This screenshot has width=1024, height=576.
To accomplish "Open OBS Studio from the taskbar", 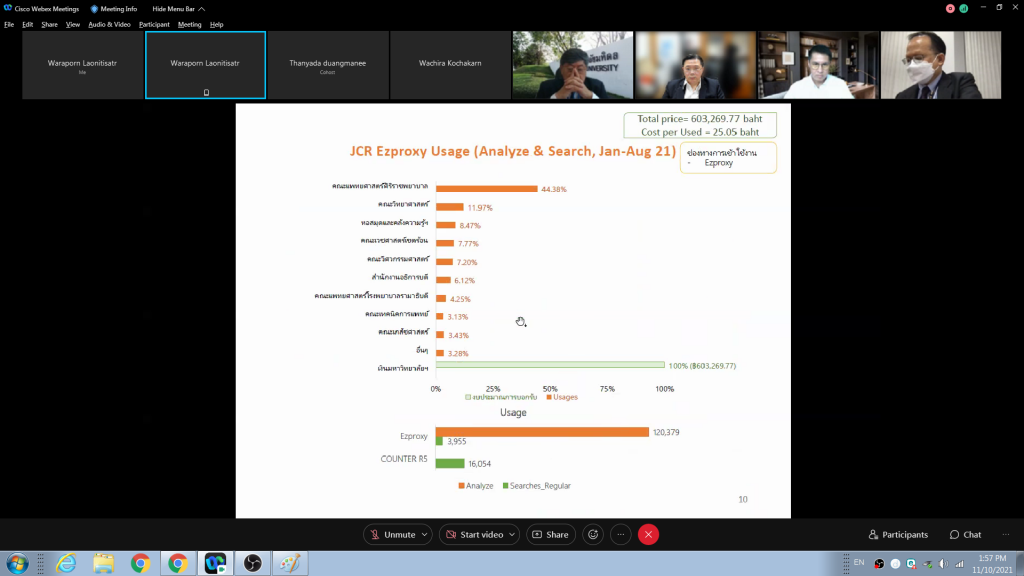I will coord(252,564).
